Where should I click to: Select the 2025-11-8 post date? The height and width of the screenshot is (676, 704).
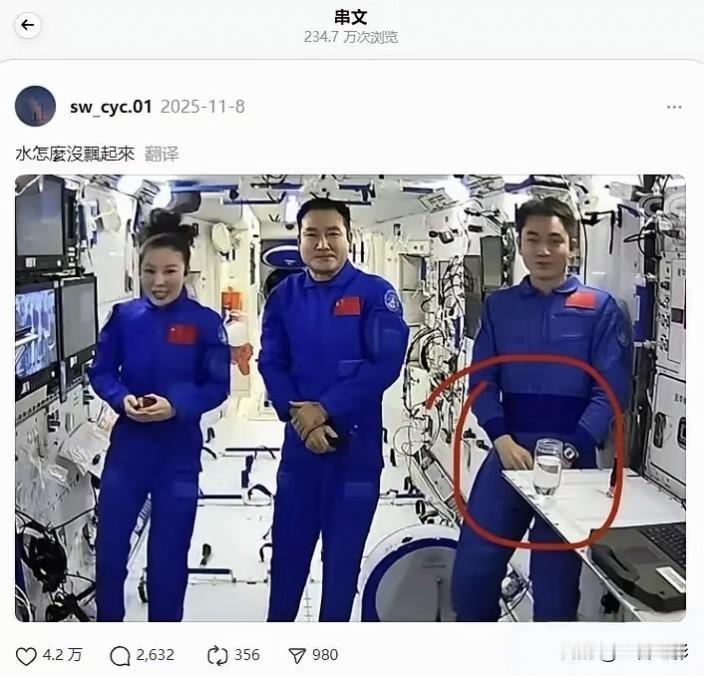coord(202,107)
